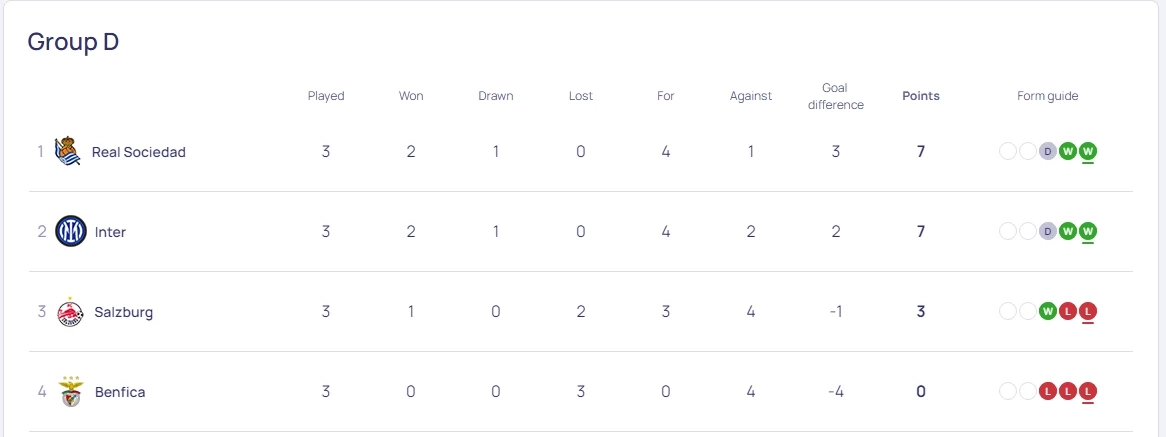Screen dimensions: 1166x437
Task: Click the Form guide column header
Action: (x=1047, y=96)
